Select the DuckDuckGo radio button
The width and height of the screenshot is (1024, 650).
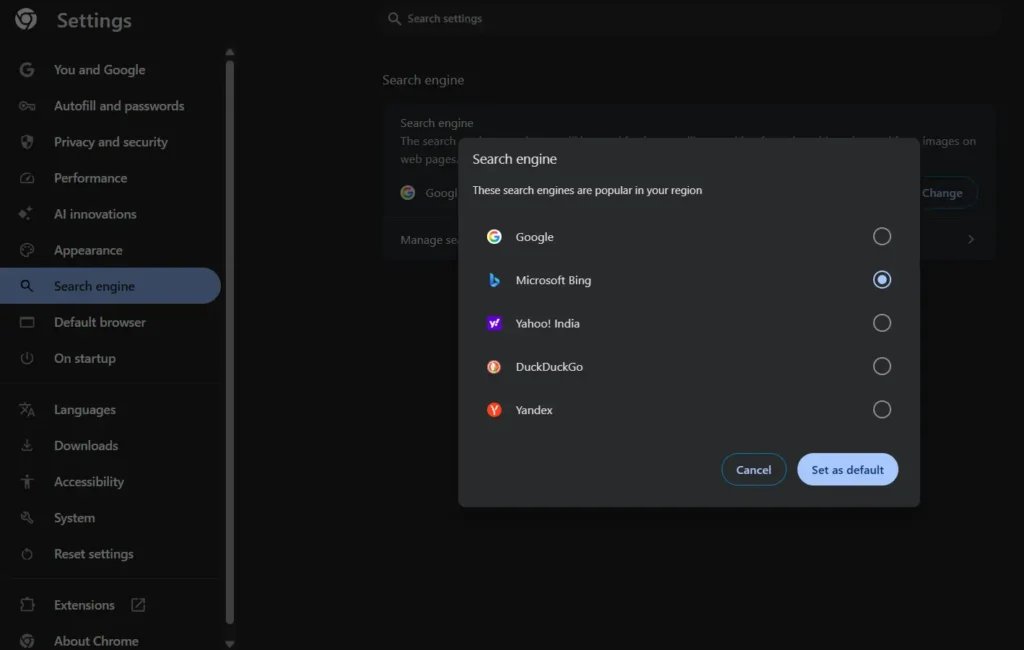(882, 366)
